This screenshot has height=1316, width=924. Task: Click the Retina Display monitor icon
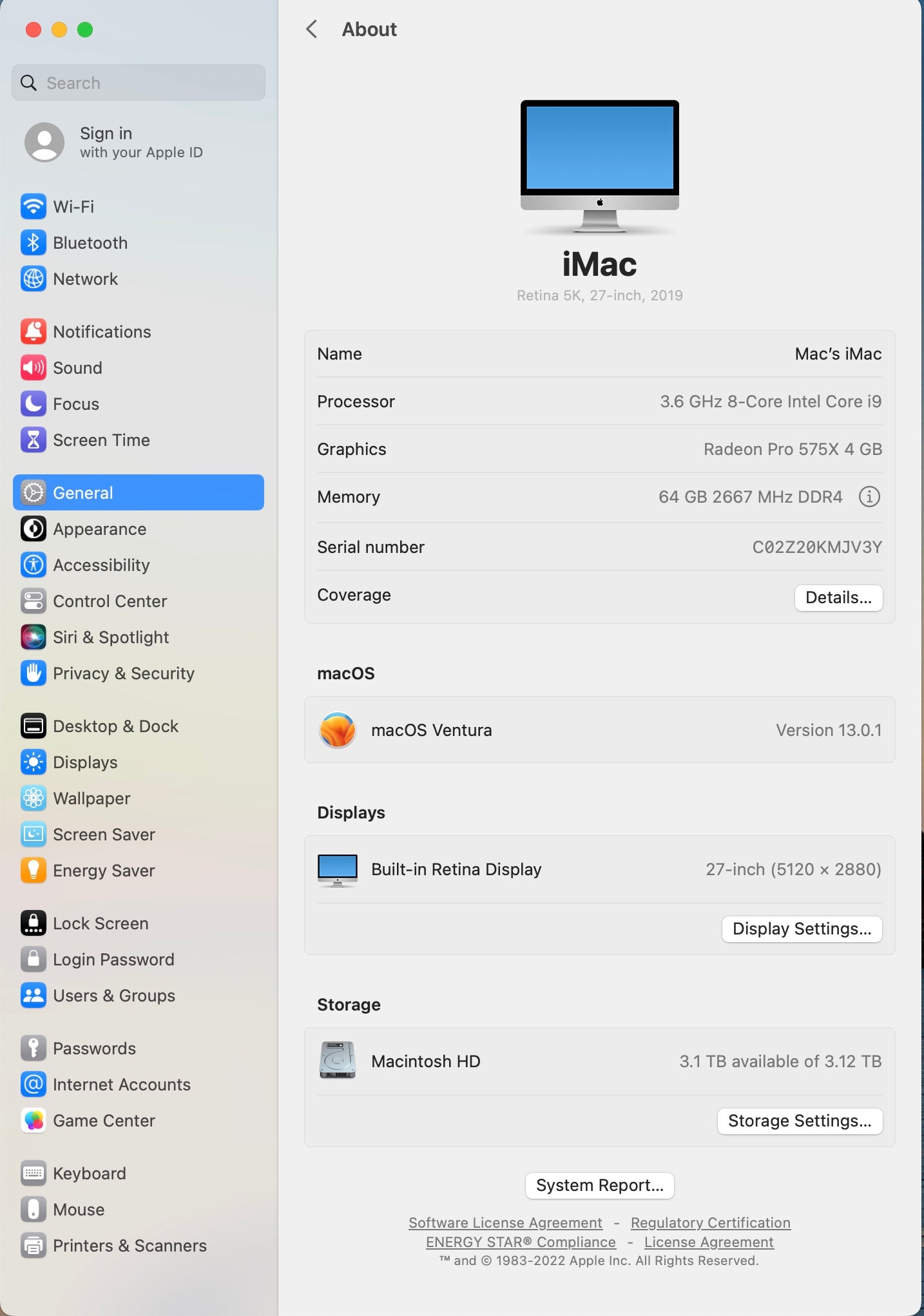click(338, 871)
